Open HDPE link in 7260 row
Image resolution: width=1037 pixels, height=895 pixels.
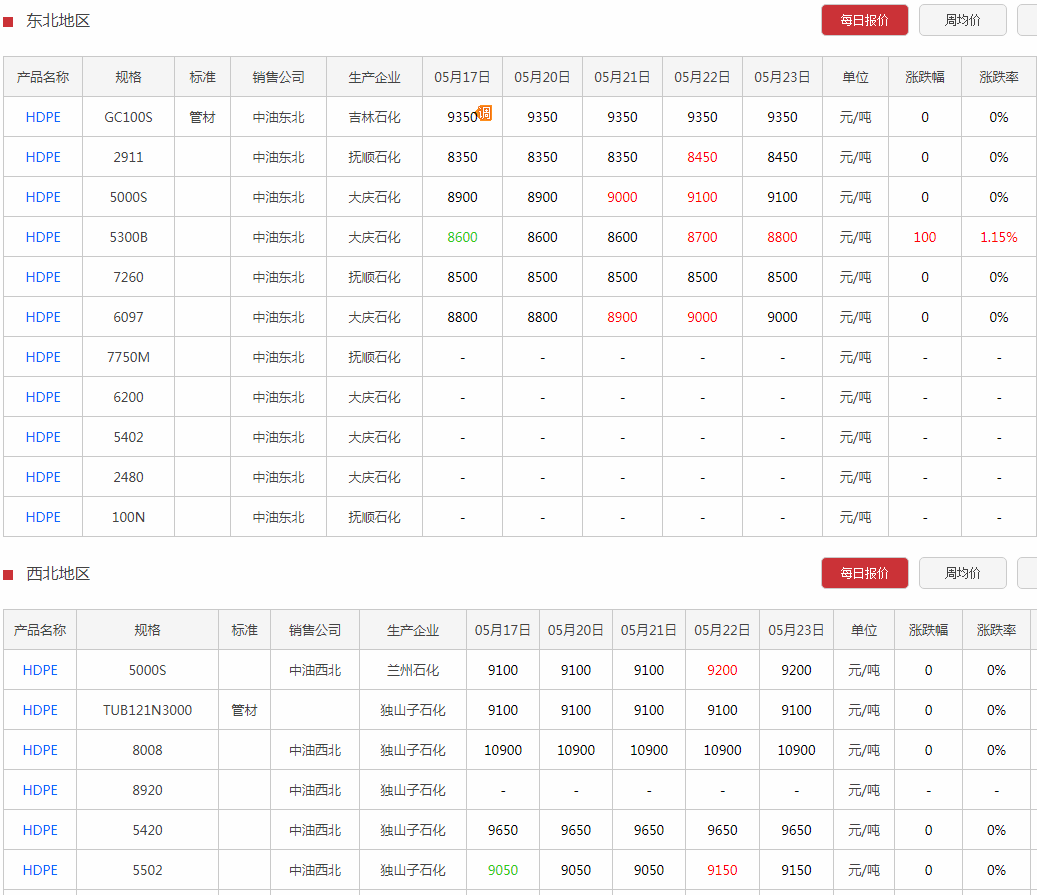click(43, 277)
